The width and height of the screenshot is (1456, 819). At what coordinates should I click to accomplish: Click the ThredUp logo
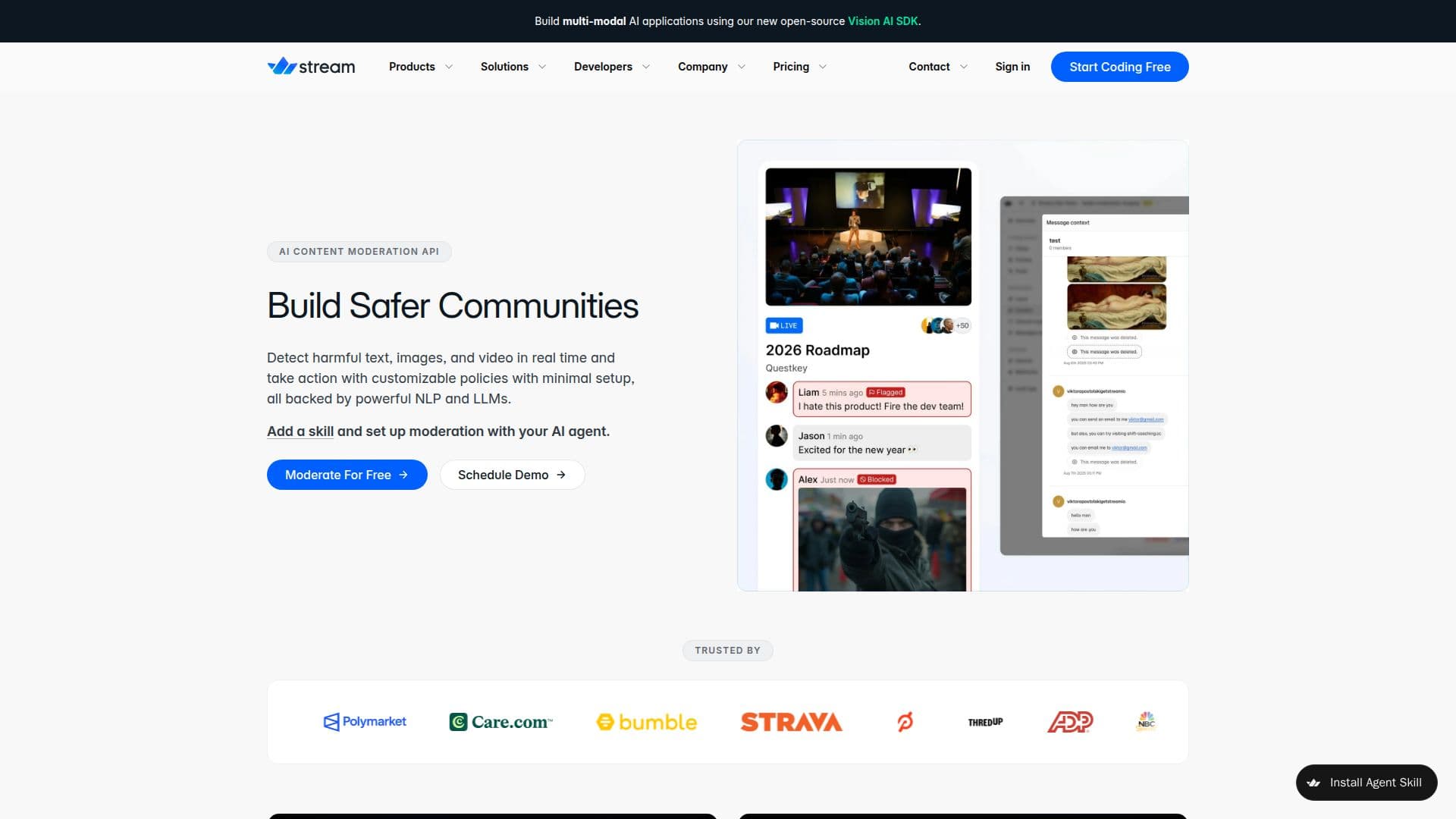pyautogui.click(x=985, y=722)
